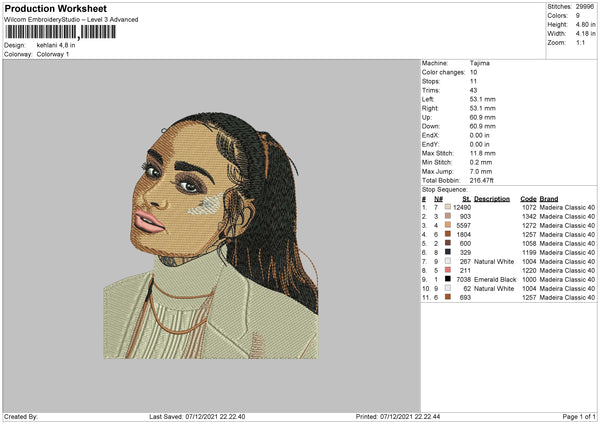The width and height of the screenshot is (600, 424).
Task: Click the 'Stop Sequence:' heading
Action: click(x=444, y=189)
